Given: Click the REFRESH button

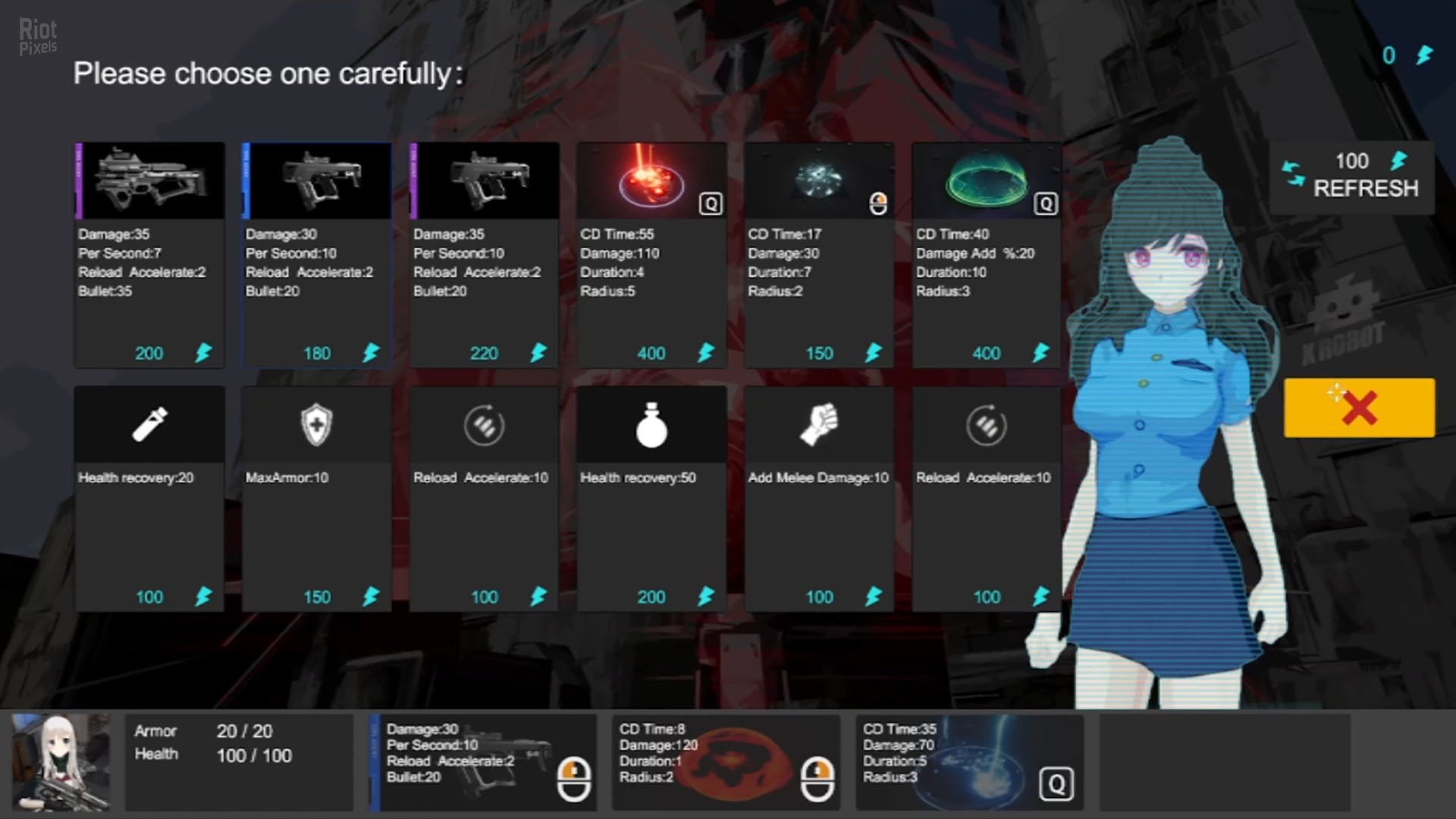Looking at the screenshot, I should click(x=1352, y=177).
